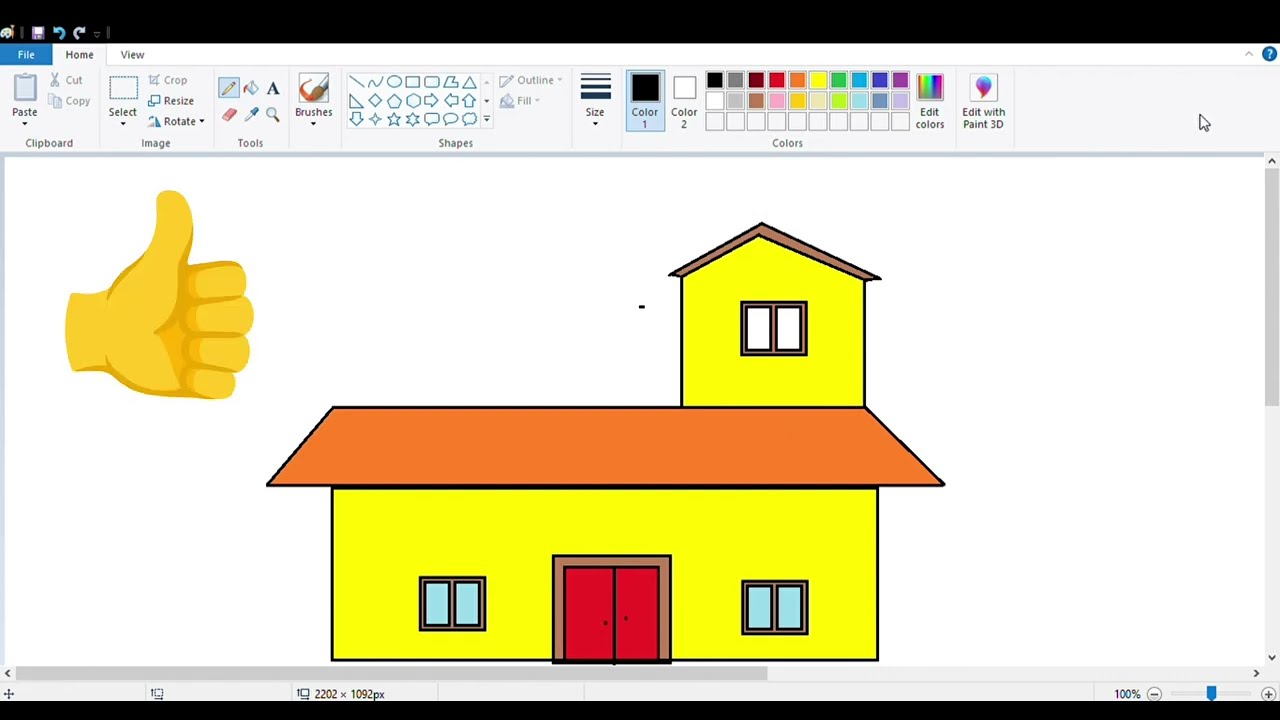Choose the Right triangle shape

[x=356, y=101]
